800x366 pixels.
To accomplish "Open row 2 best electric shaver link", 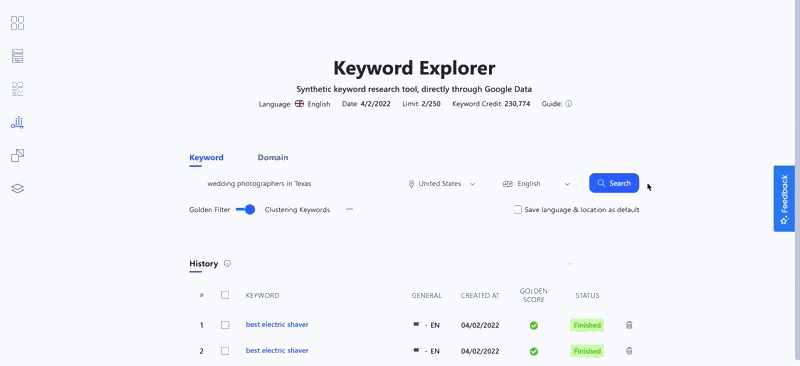I will [277, 351].
